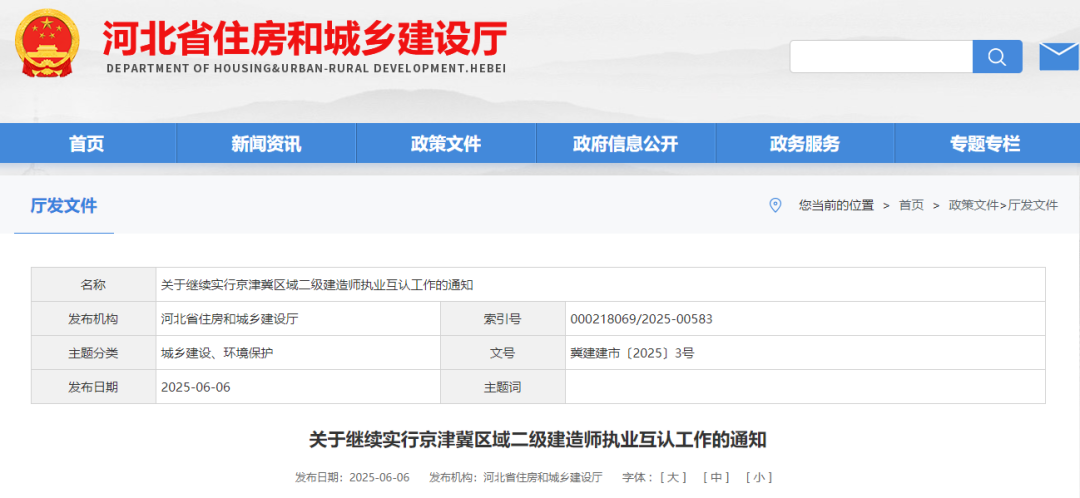Open the 政务服务 navigation menu
1080x498 pixels.
pos(805,143)
